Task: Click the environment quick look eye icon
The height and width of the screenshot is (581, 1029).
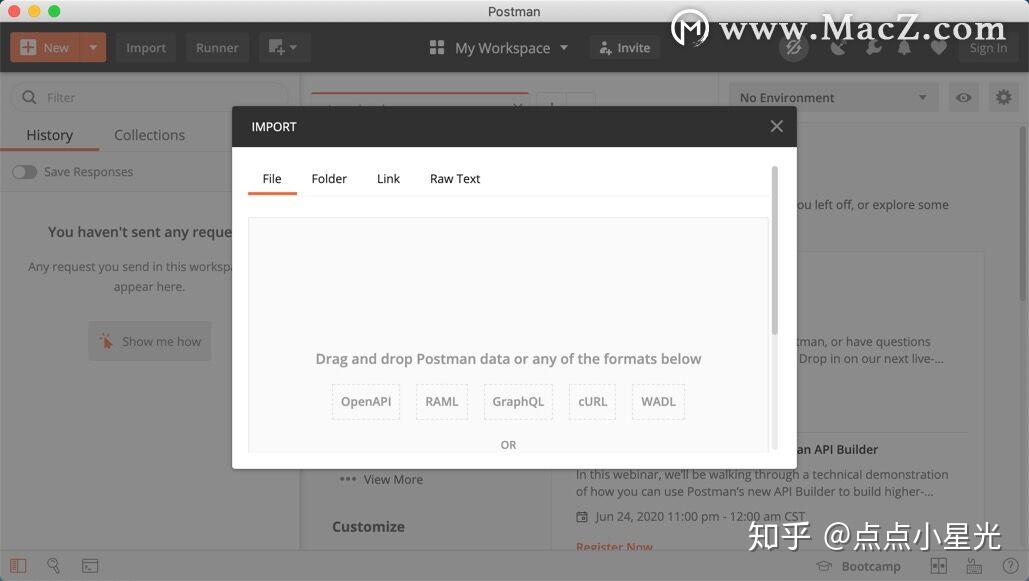Action: click(963, 97)
